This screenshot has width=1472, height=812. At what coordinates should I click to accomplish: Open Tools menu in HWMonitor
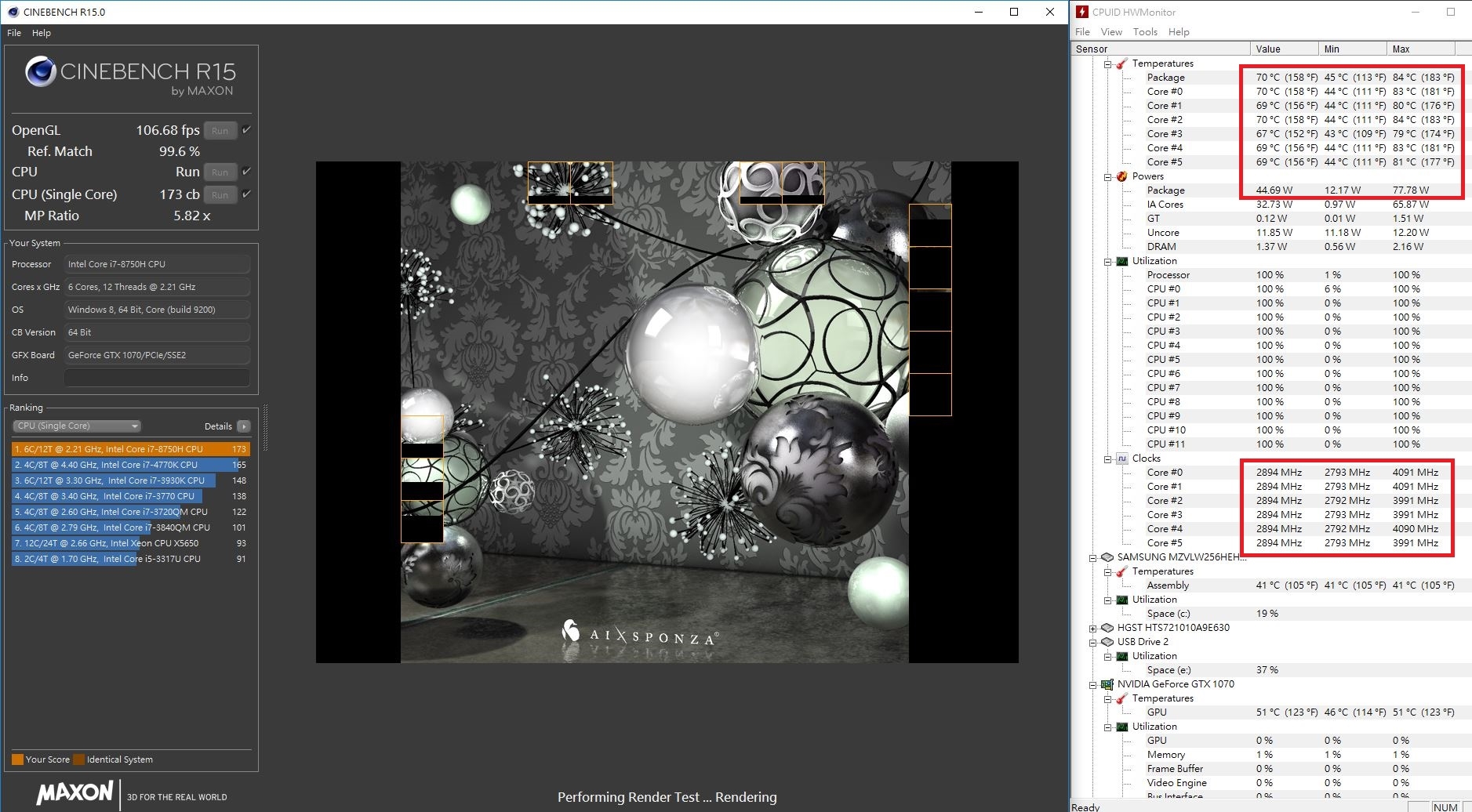click(1145, 31)
